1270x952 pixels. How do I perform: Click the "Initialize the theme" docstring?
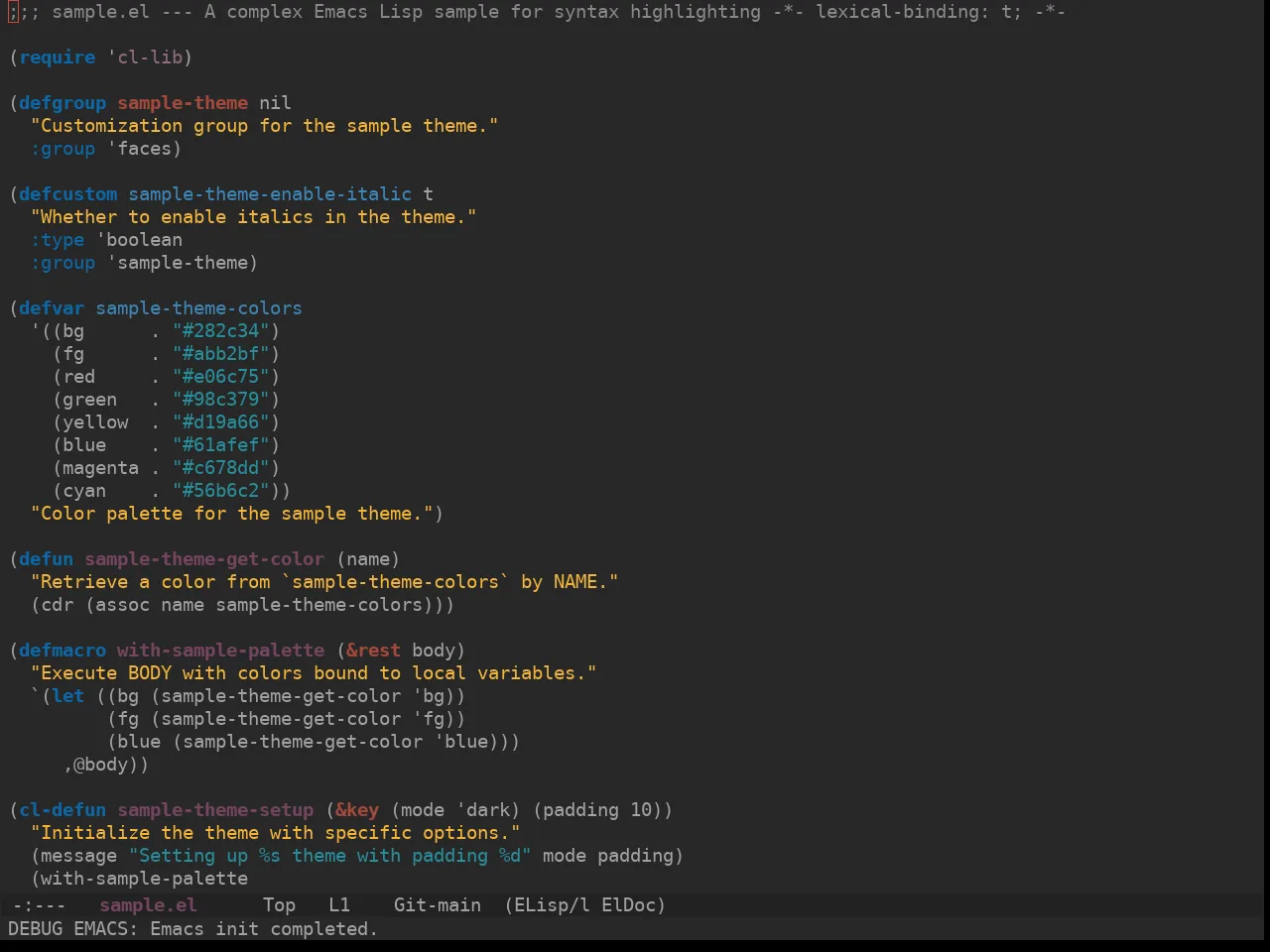(x=276, y=832)
